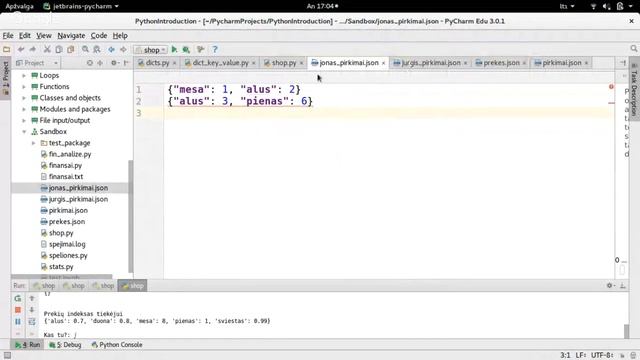Collapse all in the Project panel
The width and height of the screenshot is (640, 360).
(x=100, y=63)
